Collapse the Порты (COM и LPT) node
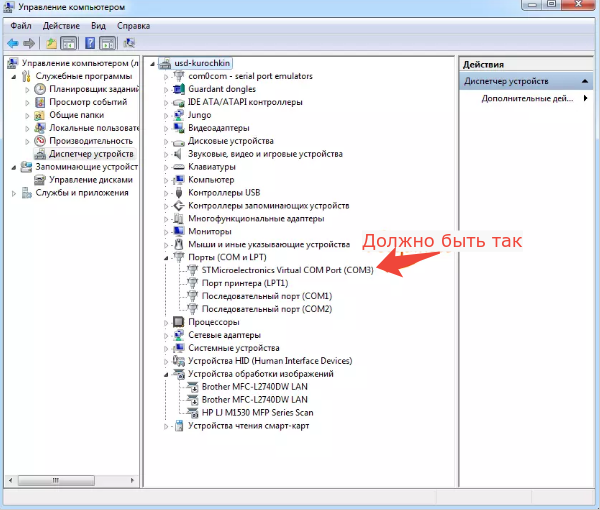The image size is (600, 510). [166, 258]
